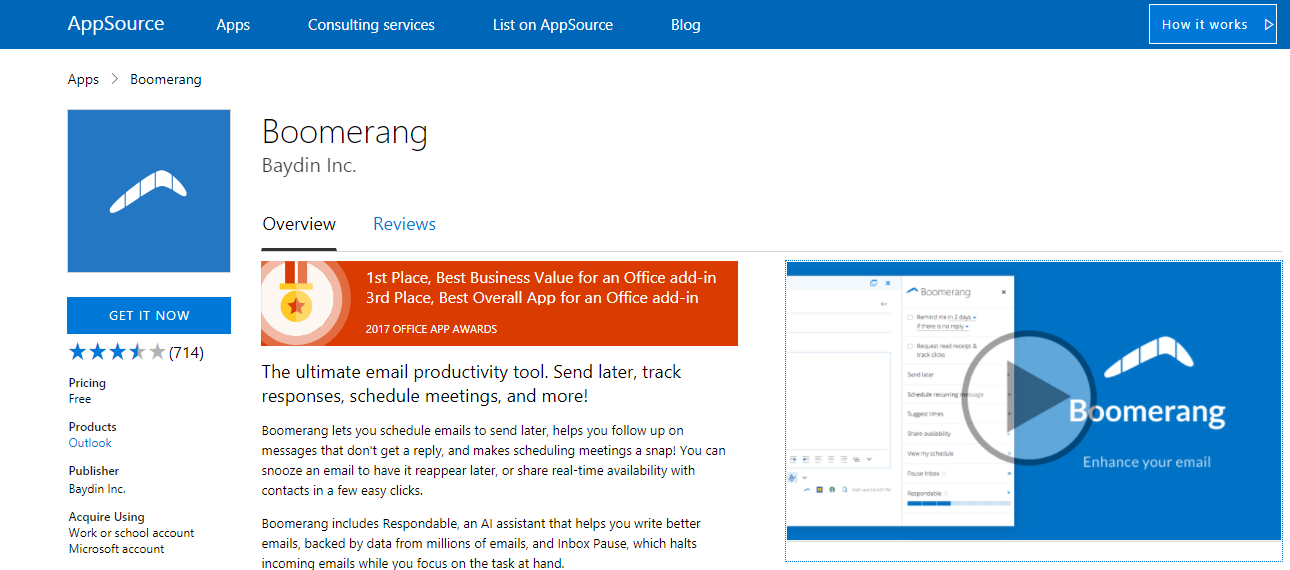Close the Boomerang panel shown in the preview

tap(1003, 292)
